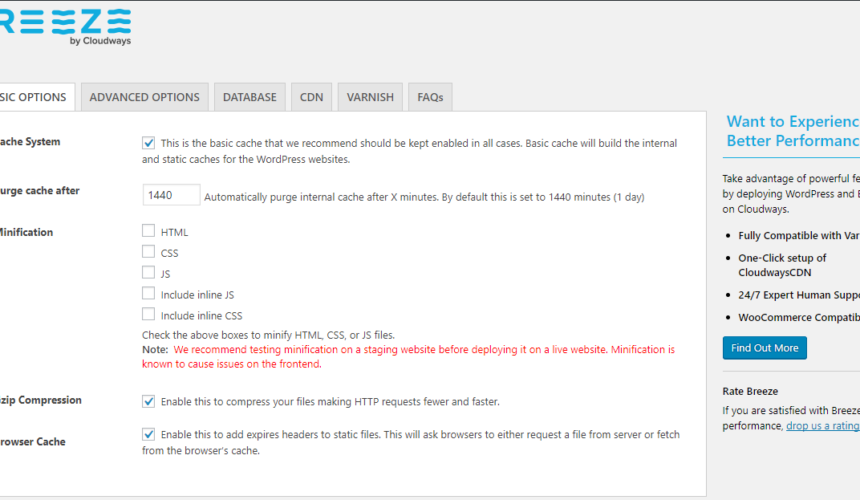Enable JS minification checkbox
This screenshot has width=860, height=500.
coord(148,272)
